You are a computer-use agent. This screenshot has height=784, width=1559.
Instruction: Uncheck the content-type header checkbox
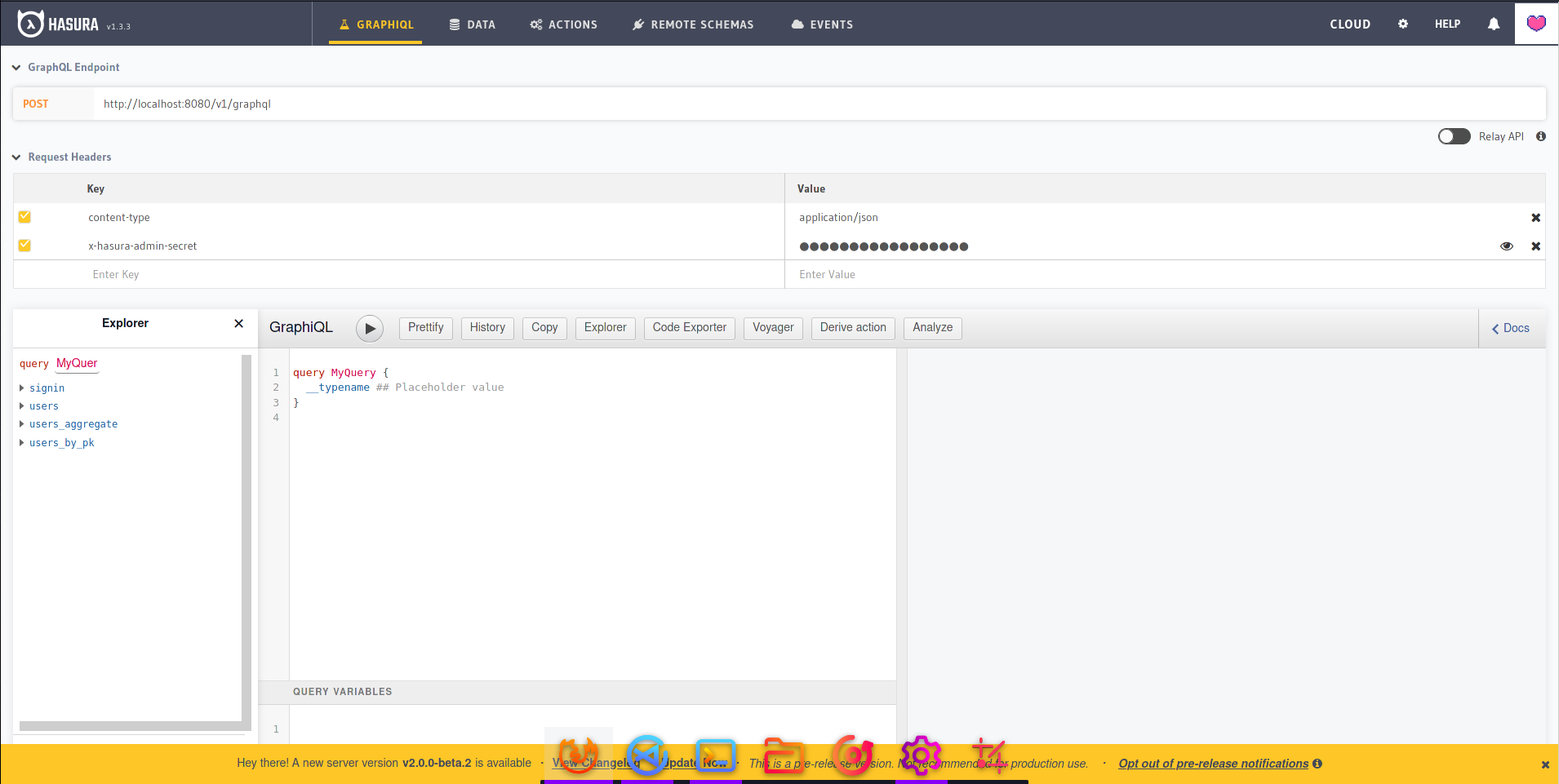point(25,217)
